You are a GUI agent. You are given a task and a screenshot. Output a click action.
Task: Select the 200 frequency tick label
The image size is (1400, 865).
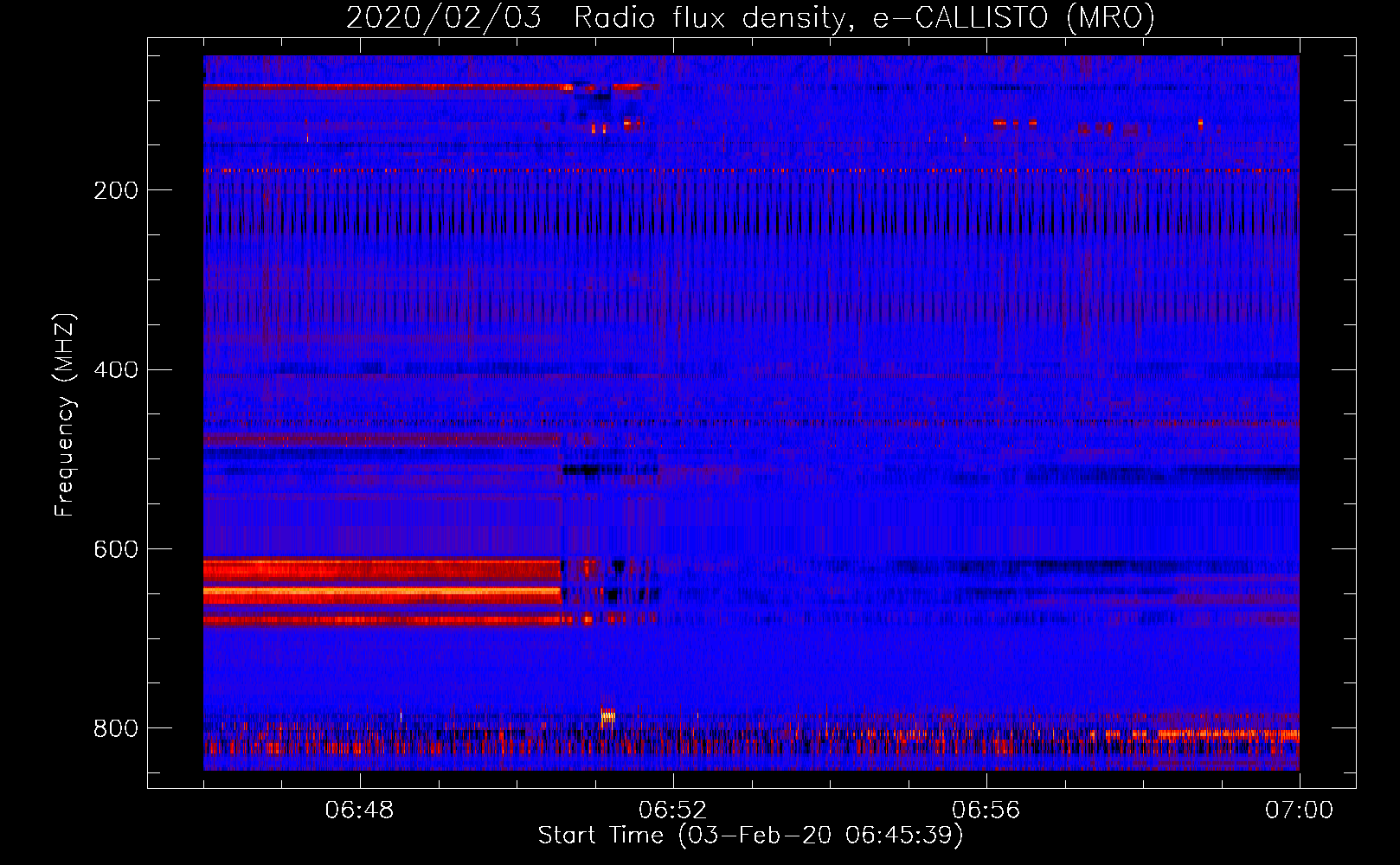click(116, 190)
